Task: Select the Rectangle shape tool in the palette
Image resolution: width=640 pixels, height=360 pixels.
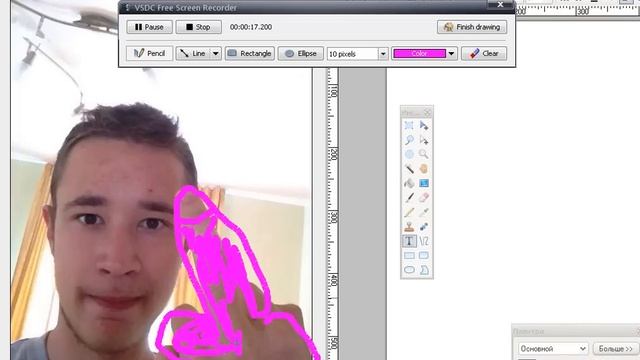Action: 409,256
